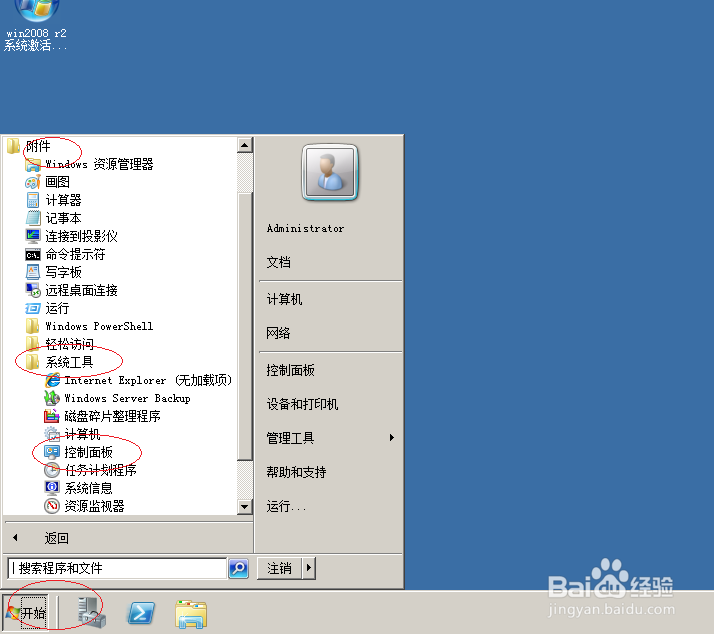Click the Connect to Projector (连接到投影仪) icon
The width and height of the screenshot is (714, 634).
point(33,236)
